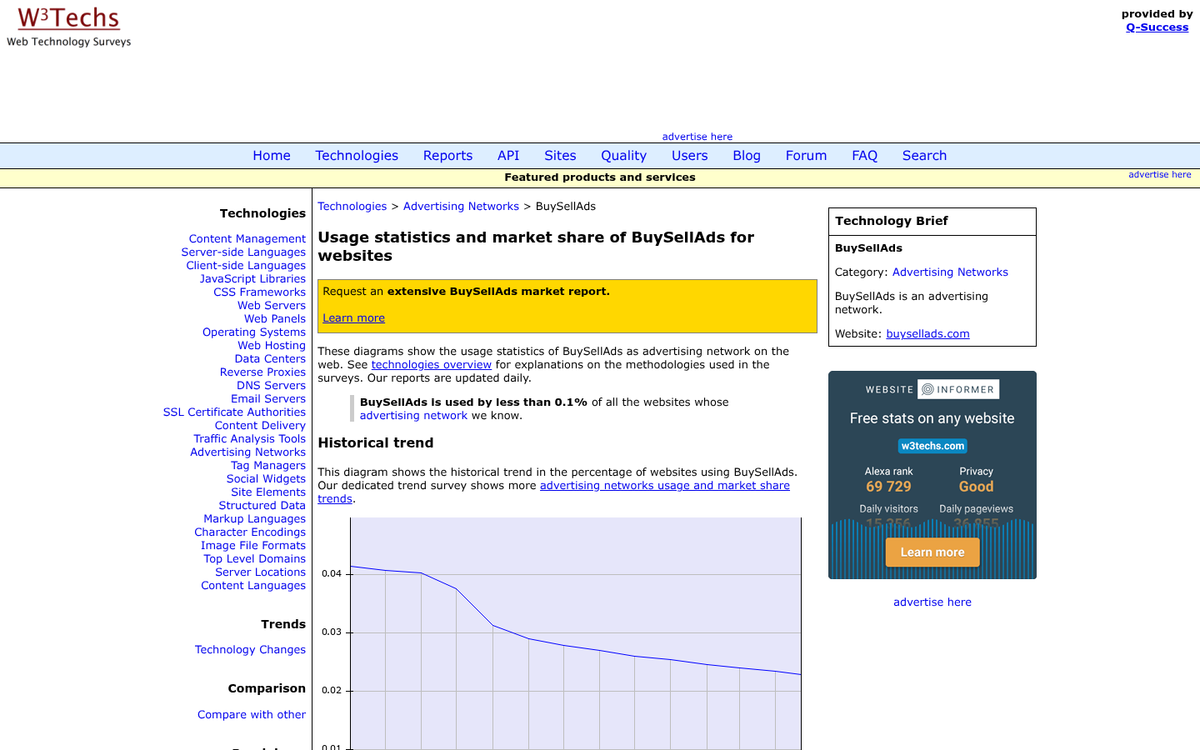Screen dimensions: 1200x750
Task: Select SSL Certificate Authorities in the sidebar
Action: point(234,411)
